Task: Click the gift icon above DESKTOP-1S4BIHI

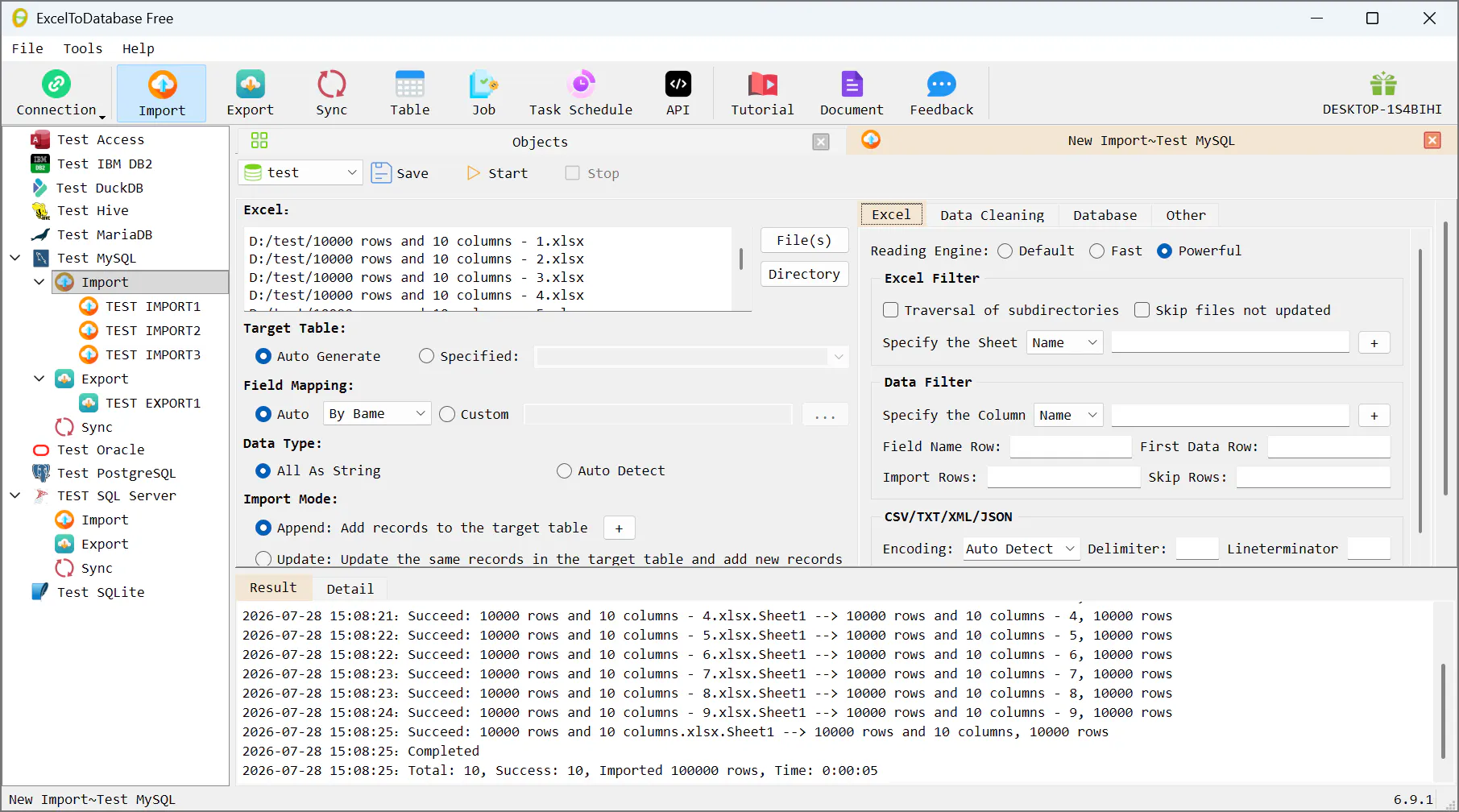Action: click(1383, 84)
